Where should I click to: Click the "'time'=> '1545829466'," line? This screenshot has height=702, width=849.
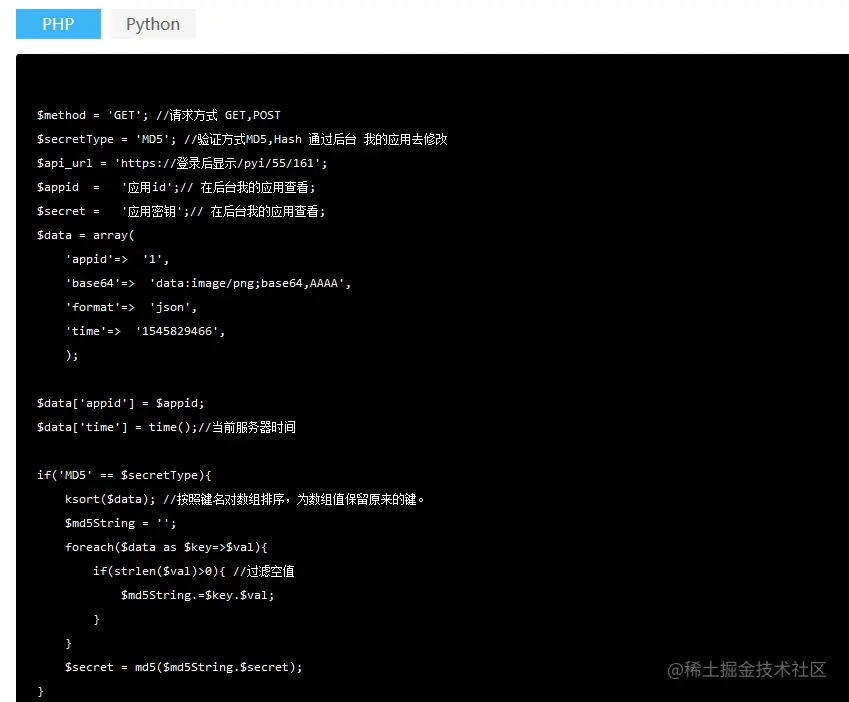(x=145, y=331)
